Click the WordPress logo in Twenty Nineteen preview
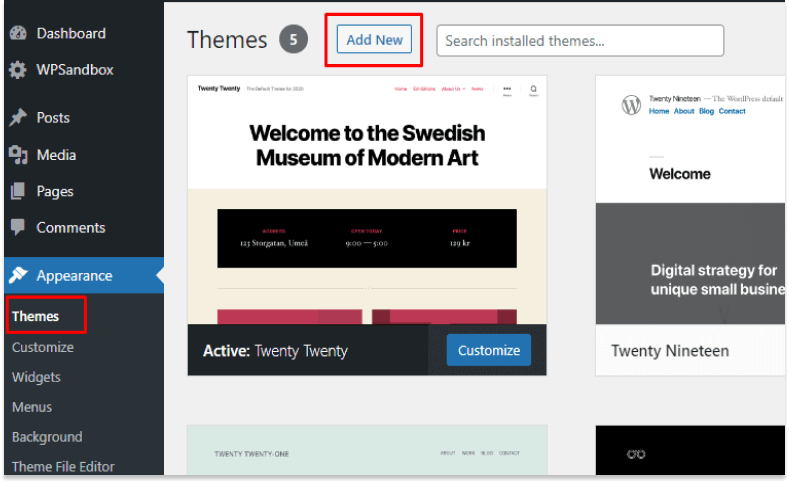The width and height of the screenshot is (789, 483). click(631, 105)
